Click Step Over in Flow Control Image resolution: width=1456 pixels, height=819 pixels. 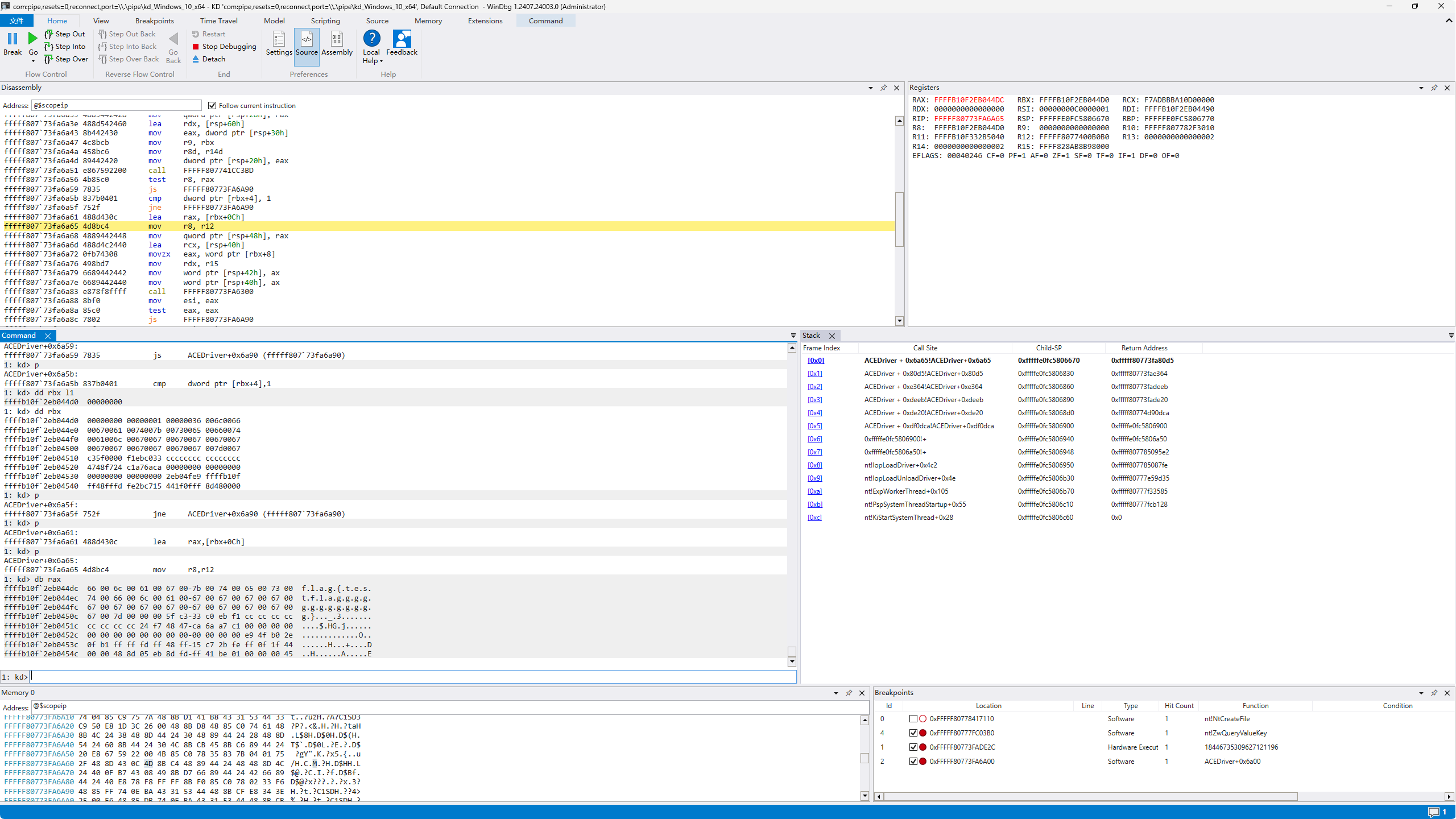pos(66,59)
